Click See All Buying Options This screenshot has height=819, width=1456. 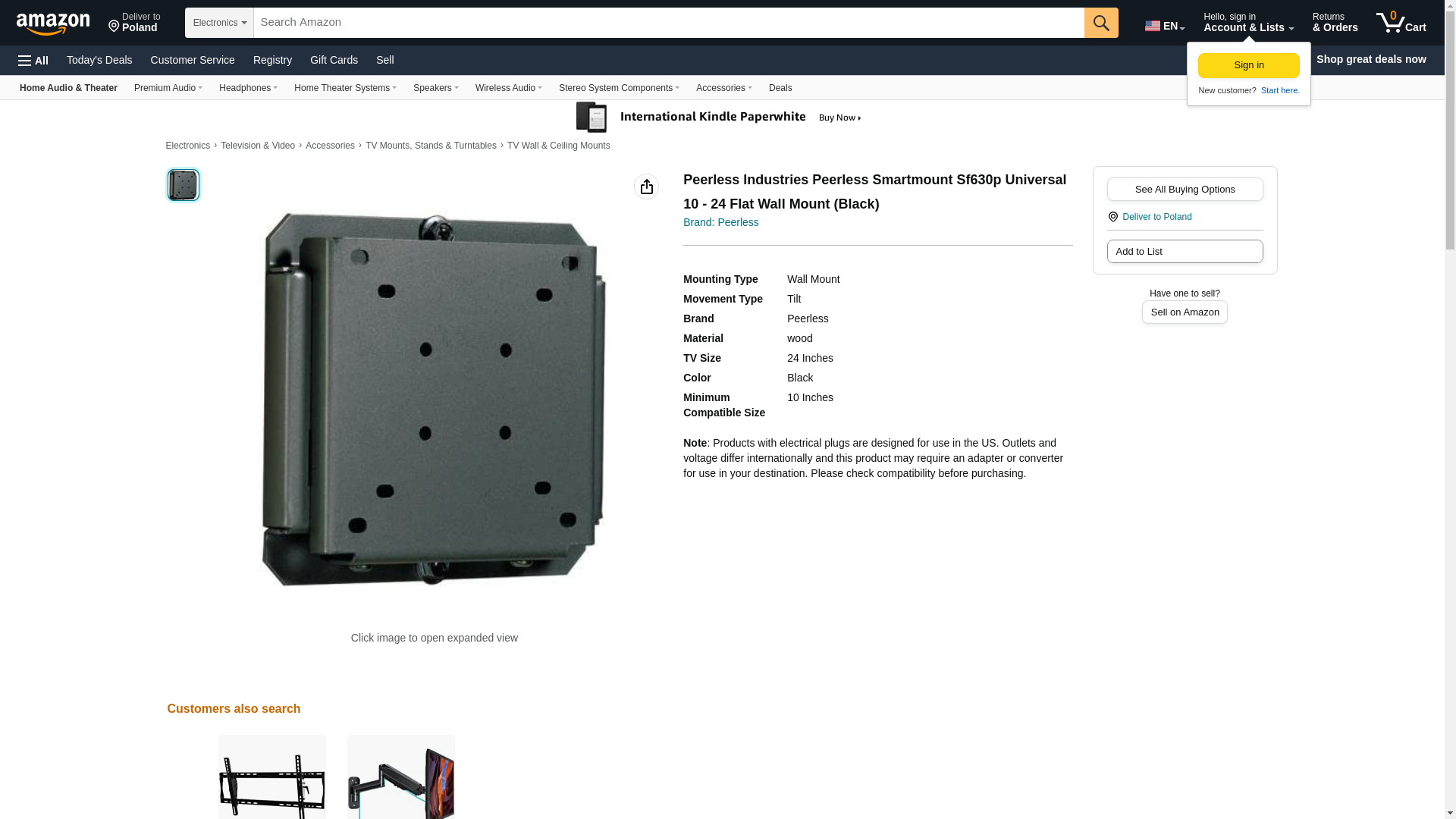point(1185,190)
